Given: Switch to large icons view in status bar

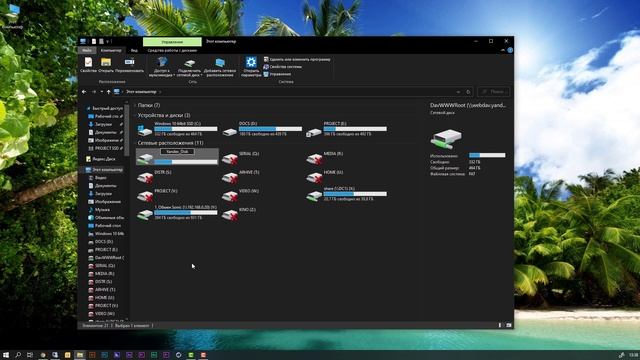Looking at the screenshot, I should coord(509,325).
